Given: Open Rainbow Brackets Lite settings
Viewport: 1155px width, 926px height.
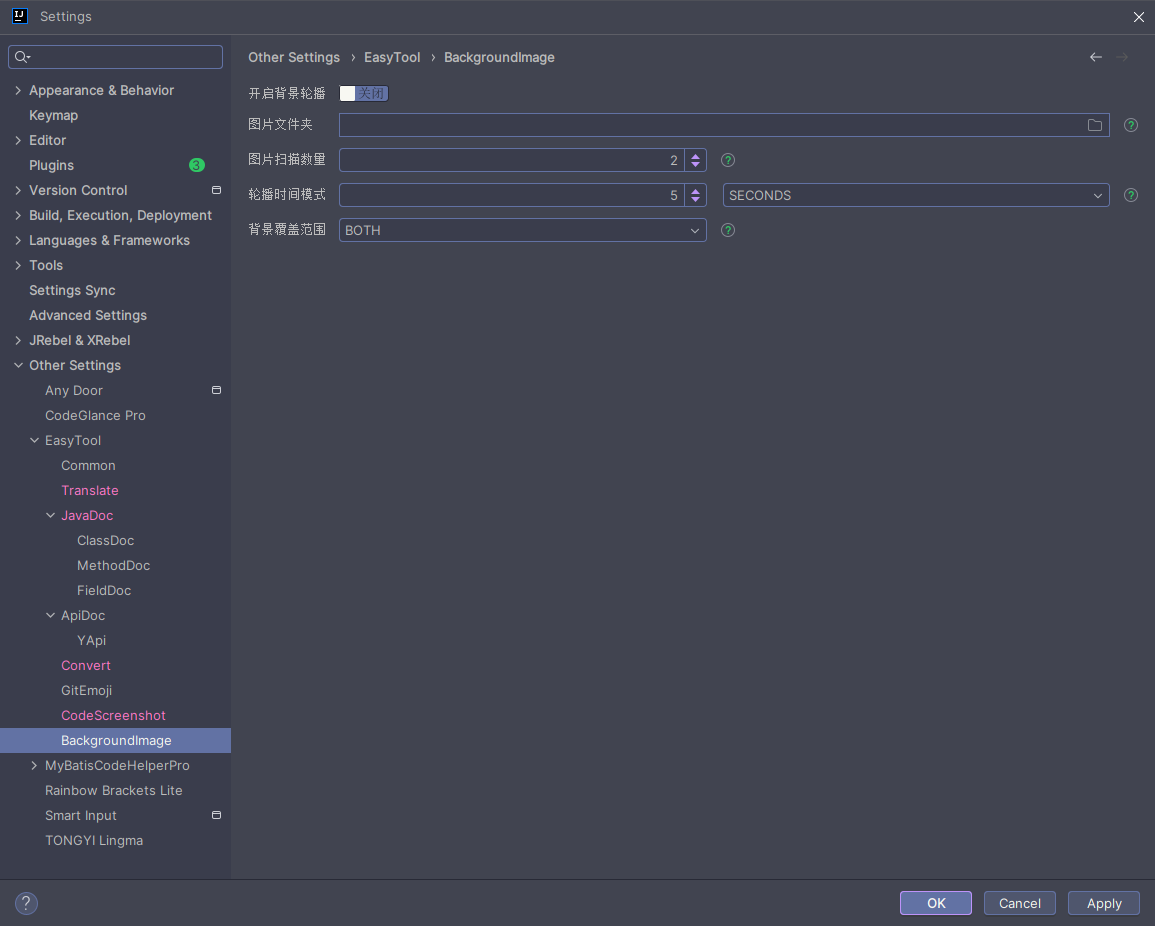Looking at the screenshot, I should click(x=113, y=790).
